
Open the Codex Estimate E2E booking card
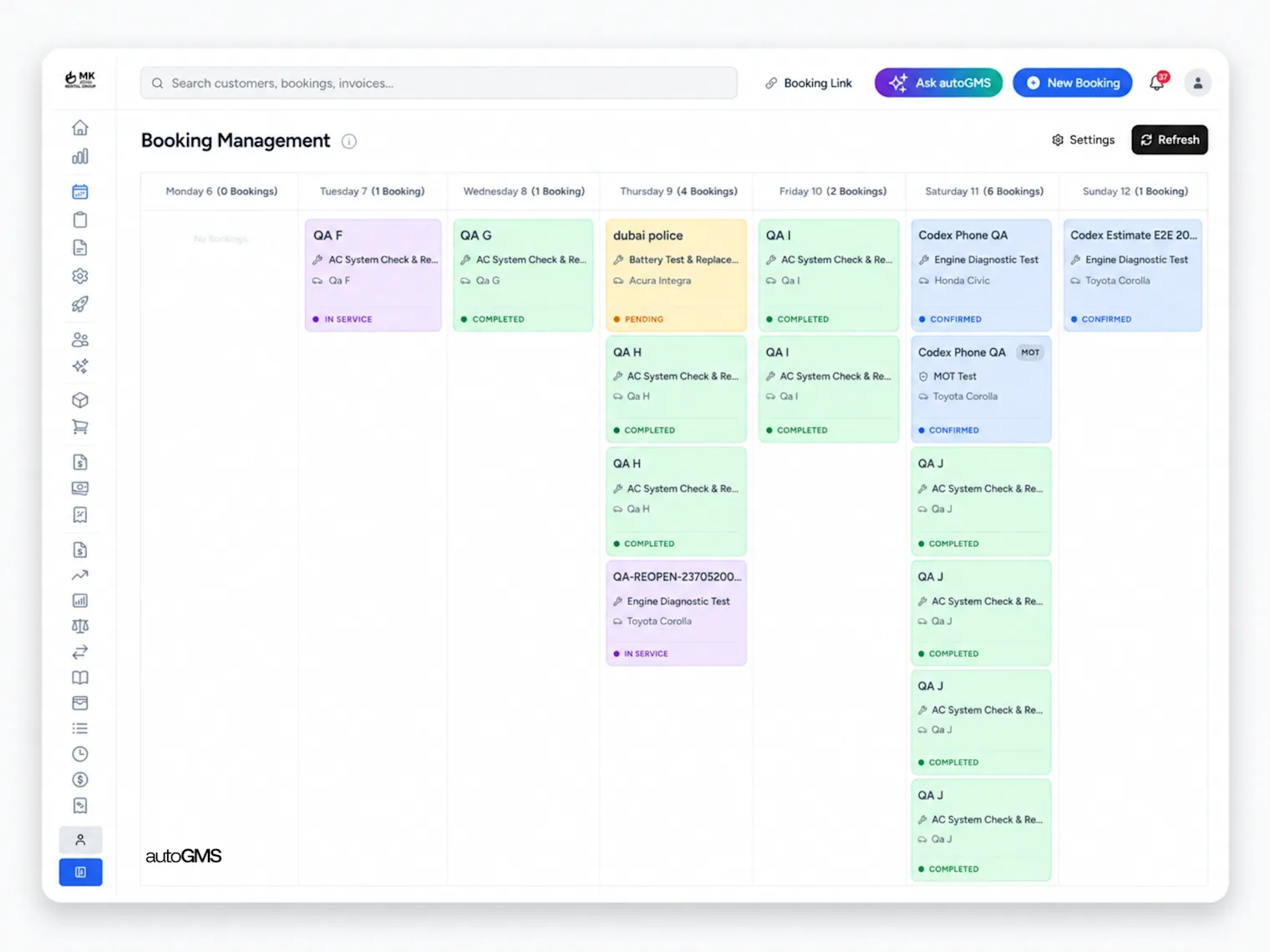(1133, 276)
